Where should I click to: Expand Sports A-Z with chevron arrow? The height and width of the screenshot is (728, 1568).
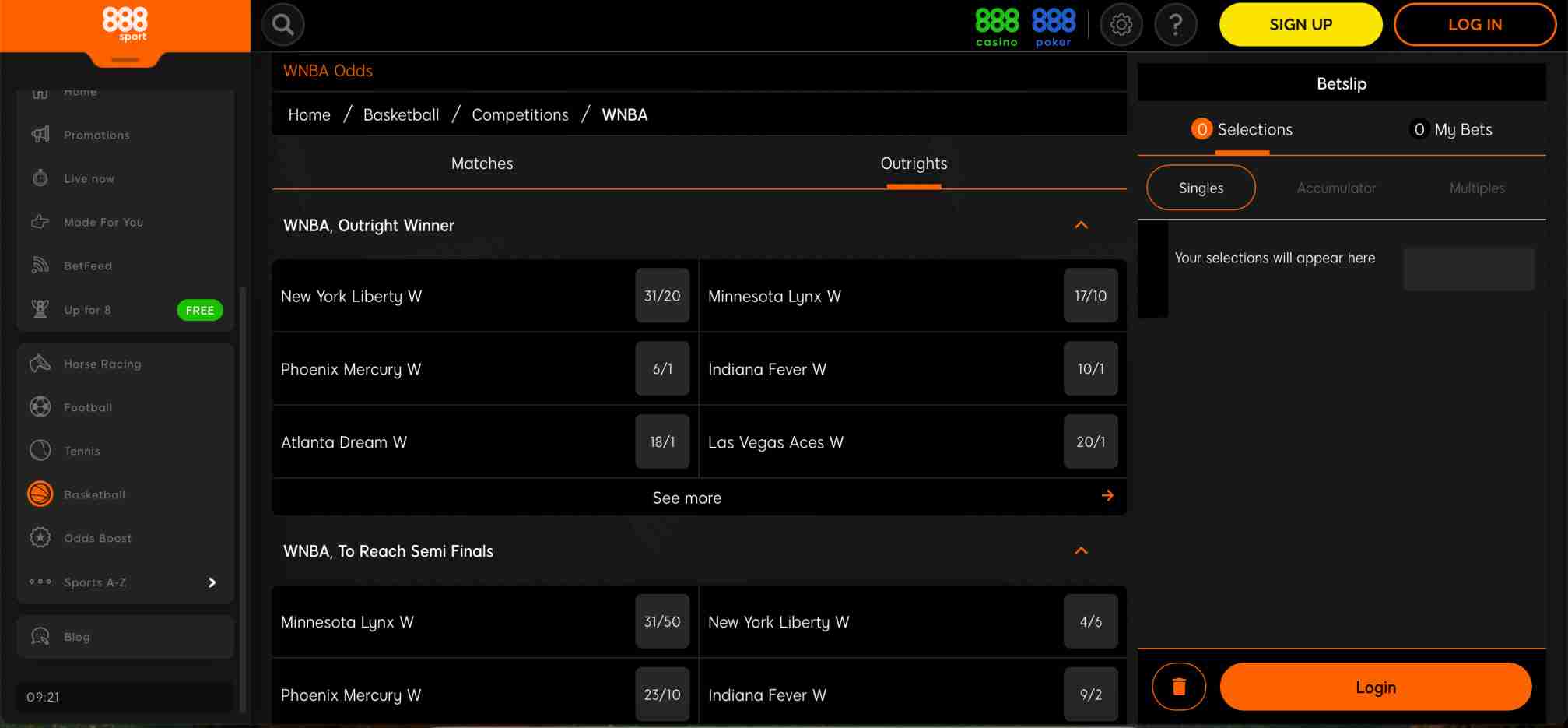click(212, 582)
